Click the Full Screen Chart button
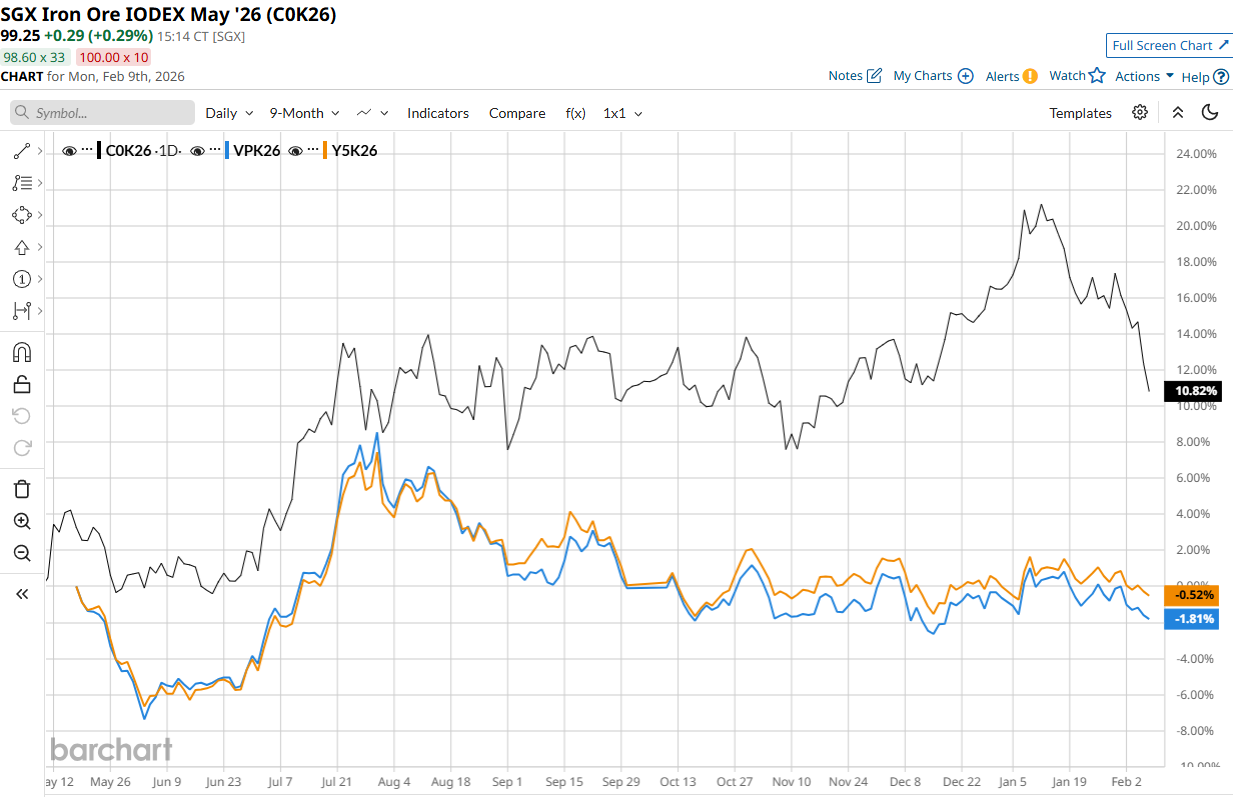Image resolution: width=1233 pixels, height=797 pixels. pyautogui.click(x=1168, y=45)
